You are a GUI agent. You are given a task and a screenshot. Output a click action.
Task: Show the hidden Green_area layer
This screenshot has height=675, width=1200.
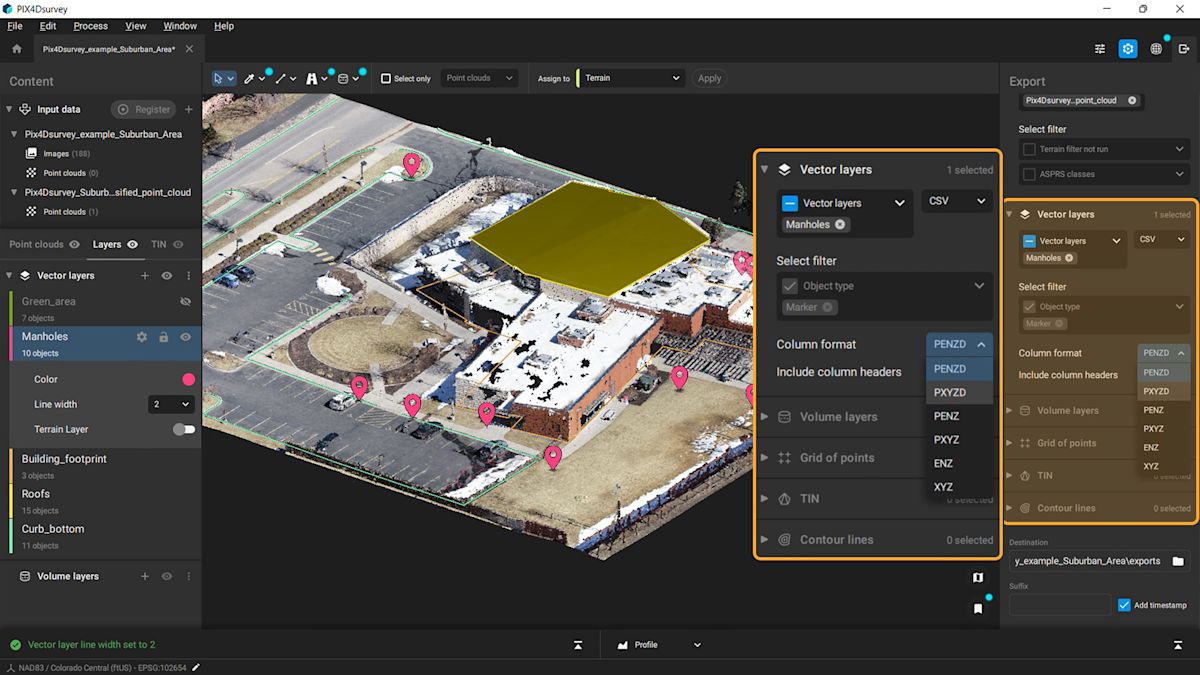[x=184, y=301]
